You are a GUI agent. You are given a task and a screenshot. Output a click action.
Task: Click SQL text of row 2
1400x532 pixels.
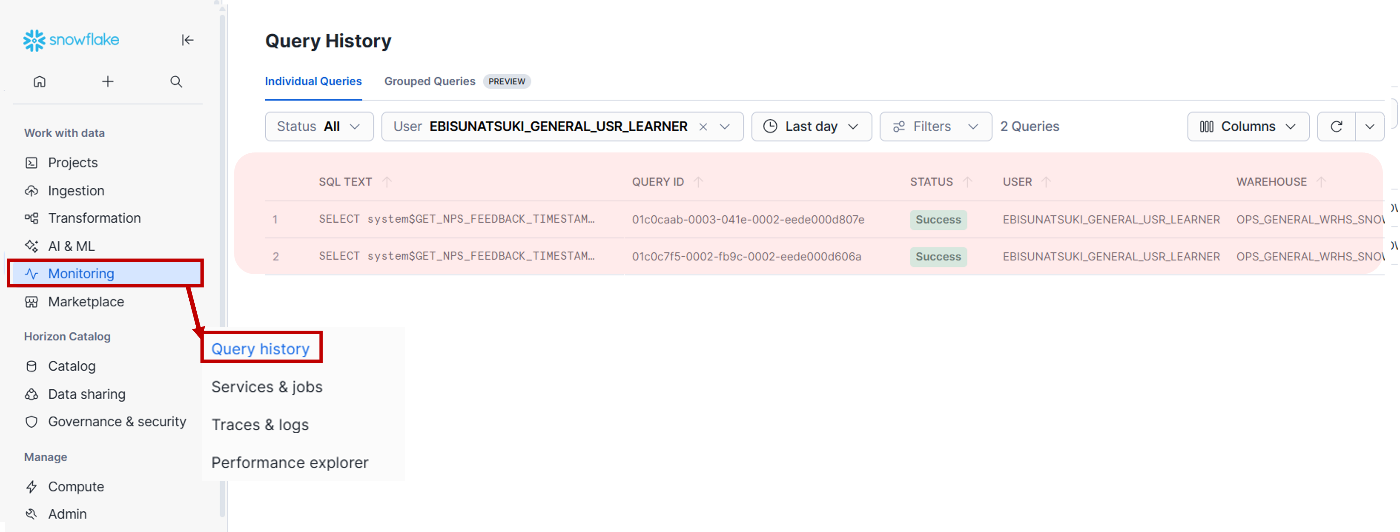pyautogui.click(x=457, y=256)
